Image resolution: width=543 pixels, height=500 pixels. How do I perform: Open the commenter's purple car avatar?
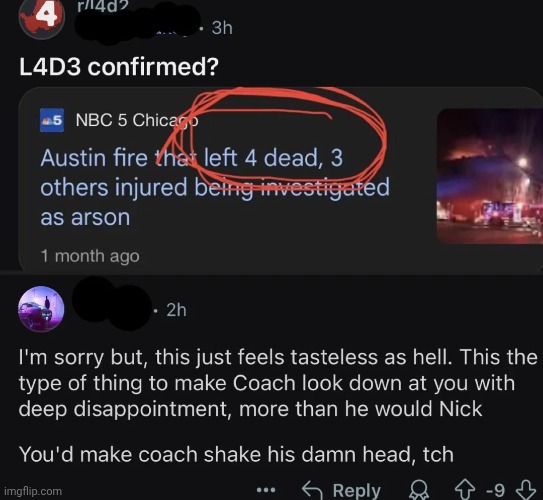pos(41,309)
